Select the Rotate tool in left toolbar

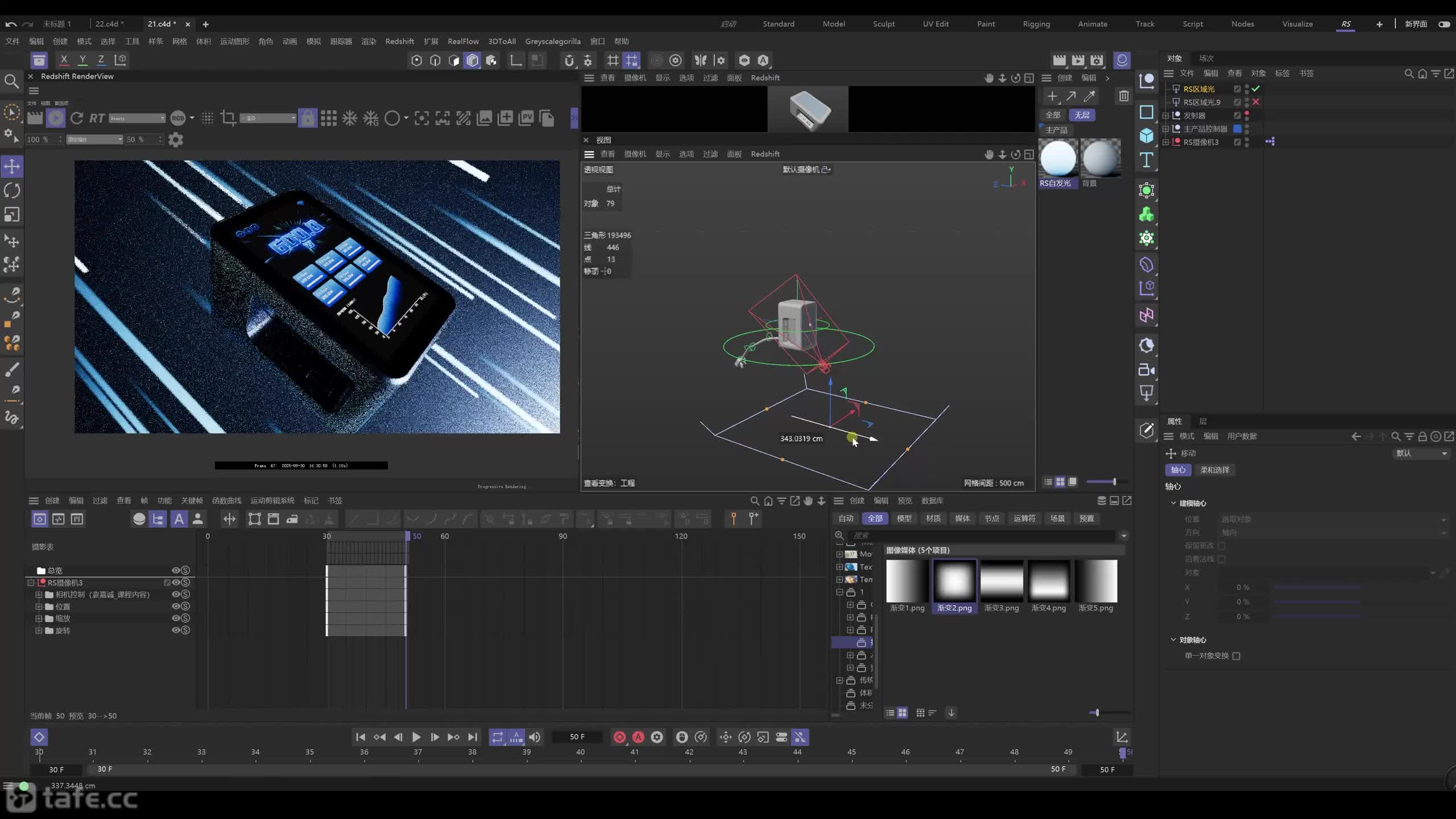12,191
